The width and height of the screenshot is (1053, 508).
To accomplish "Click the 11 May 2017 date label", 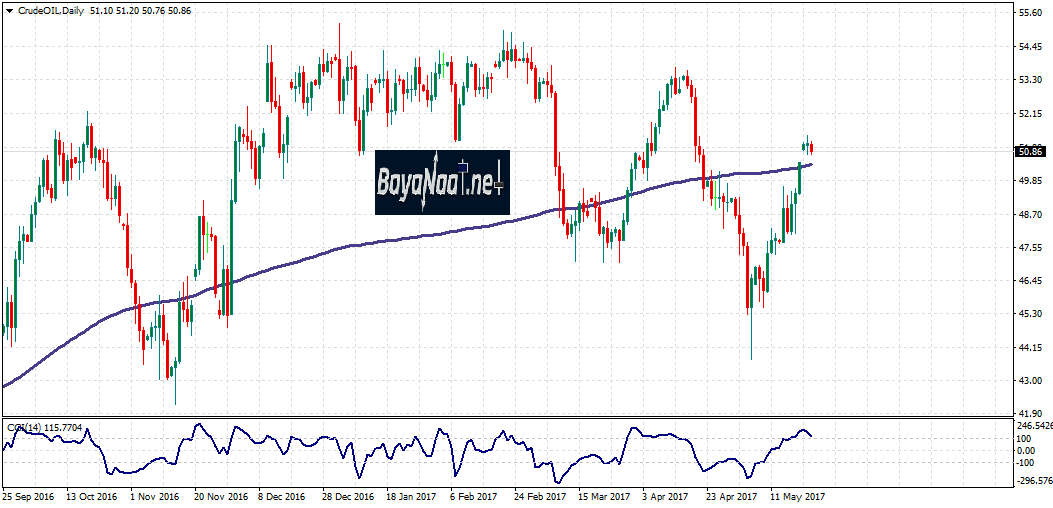I will click(796, 496).
